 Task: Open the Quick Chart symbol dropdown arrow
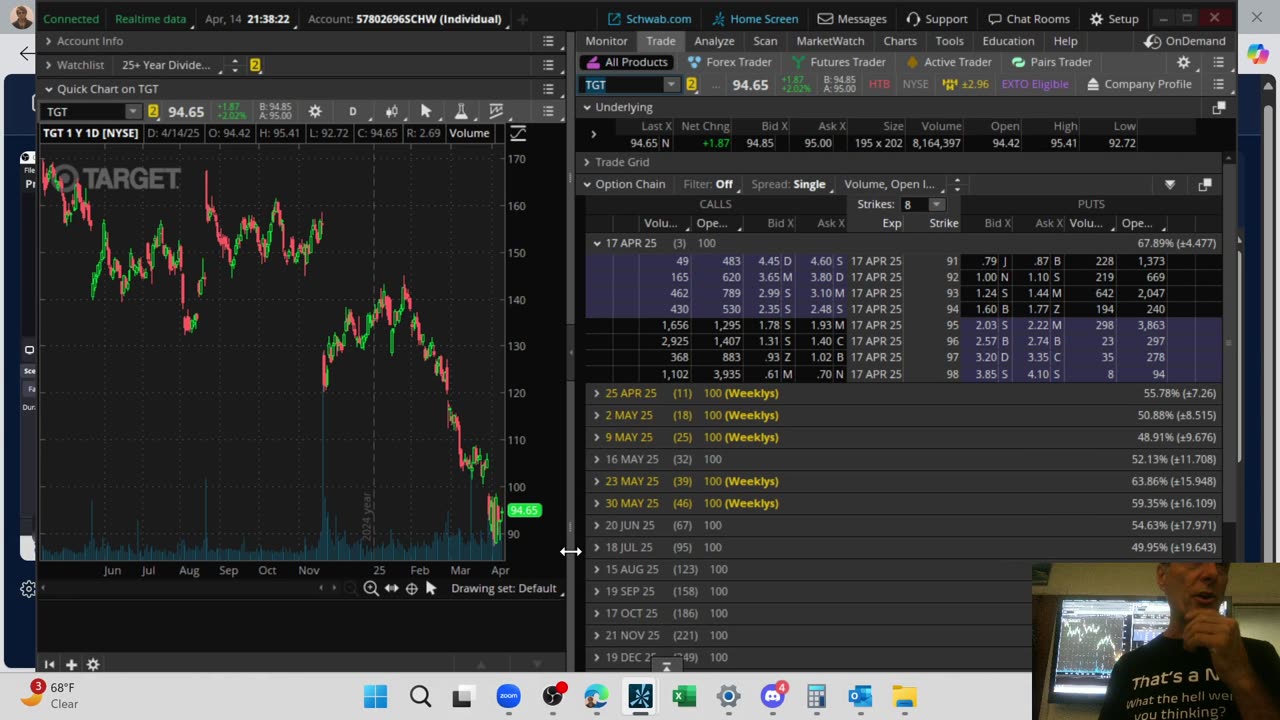click(132, 111)
